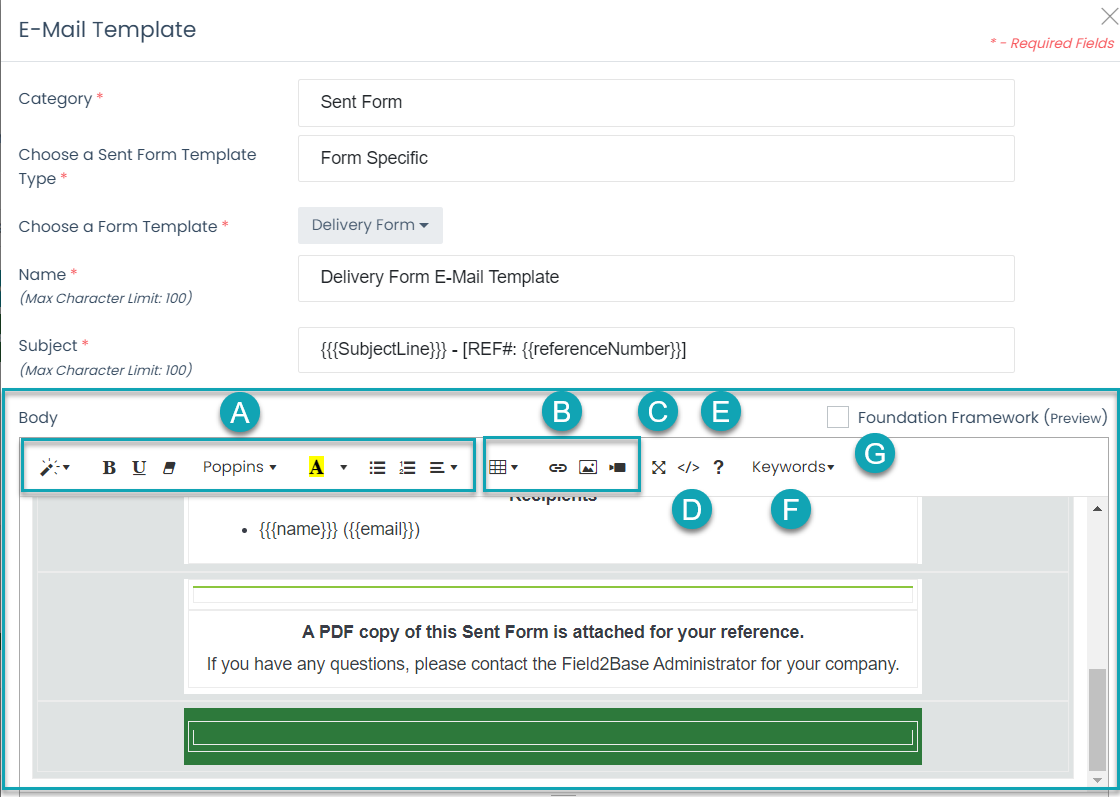Apply a bulleted list to the body
Image resolution: width=1120 pixels, height=797 pixels.
378,466
